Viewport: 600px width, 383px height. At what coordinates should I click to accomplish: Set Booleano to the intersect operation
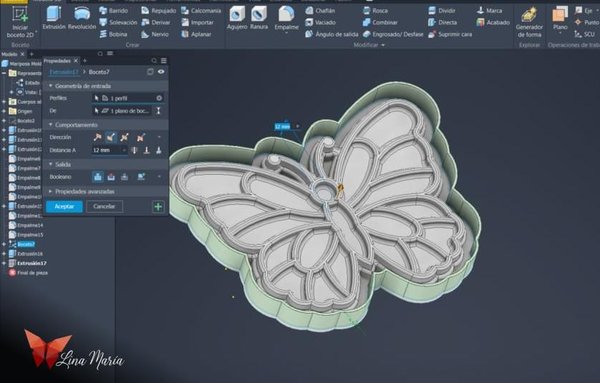pos(124,177)
